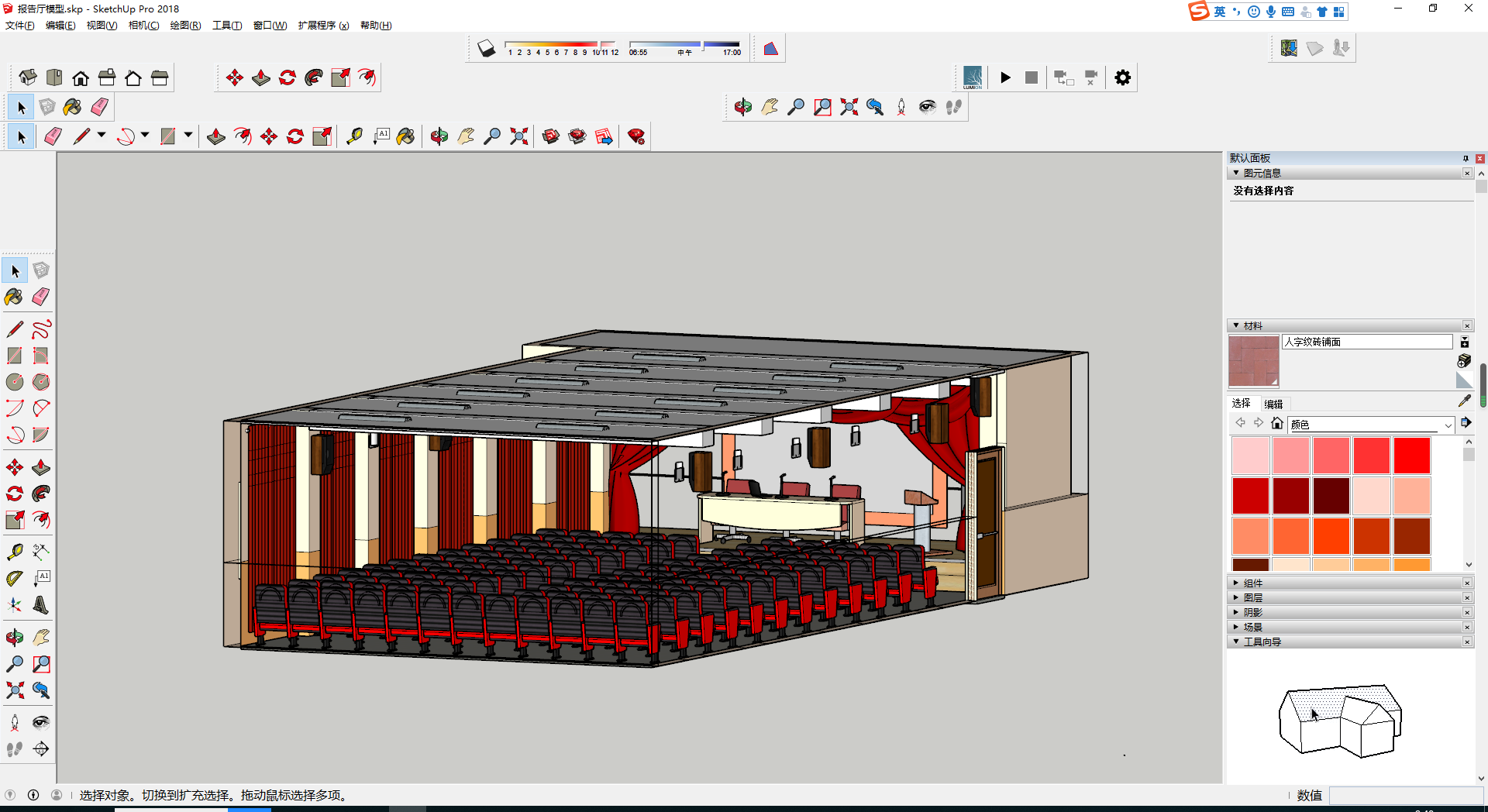Expand the 阴影 panel
1488x812 pixels.
1236,612
